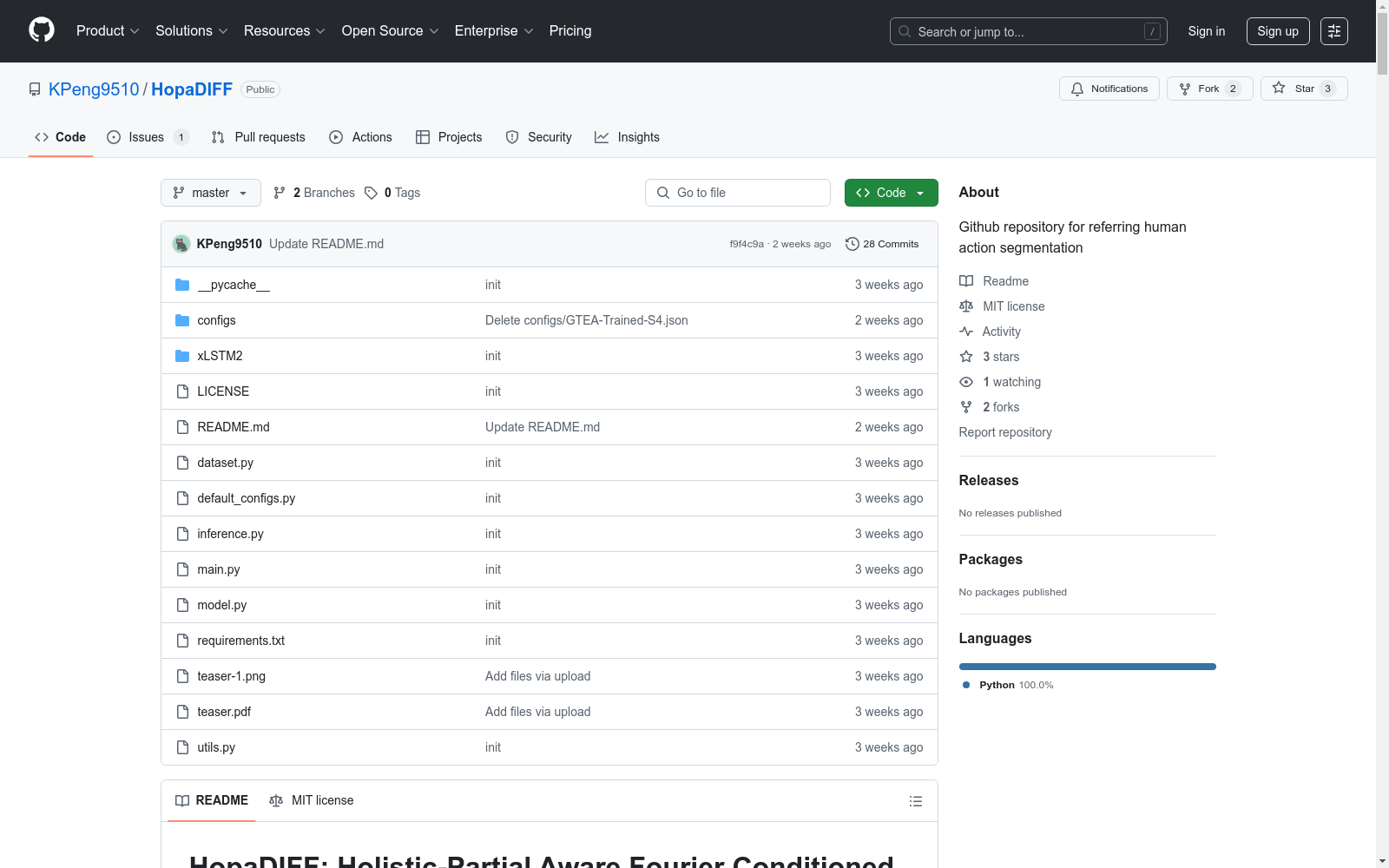Open the Pricing page
Viewport: 1389px width, 868px height.
coord(570,31)
